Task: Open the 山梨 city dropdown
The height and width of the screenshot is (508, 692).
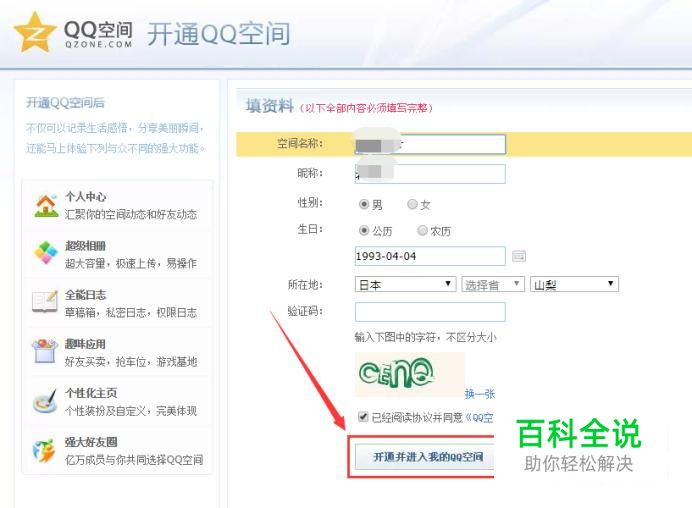Action: [574, 284]
